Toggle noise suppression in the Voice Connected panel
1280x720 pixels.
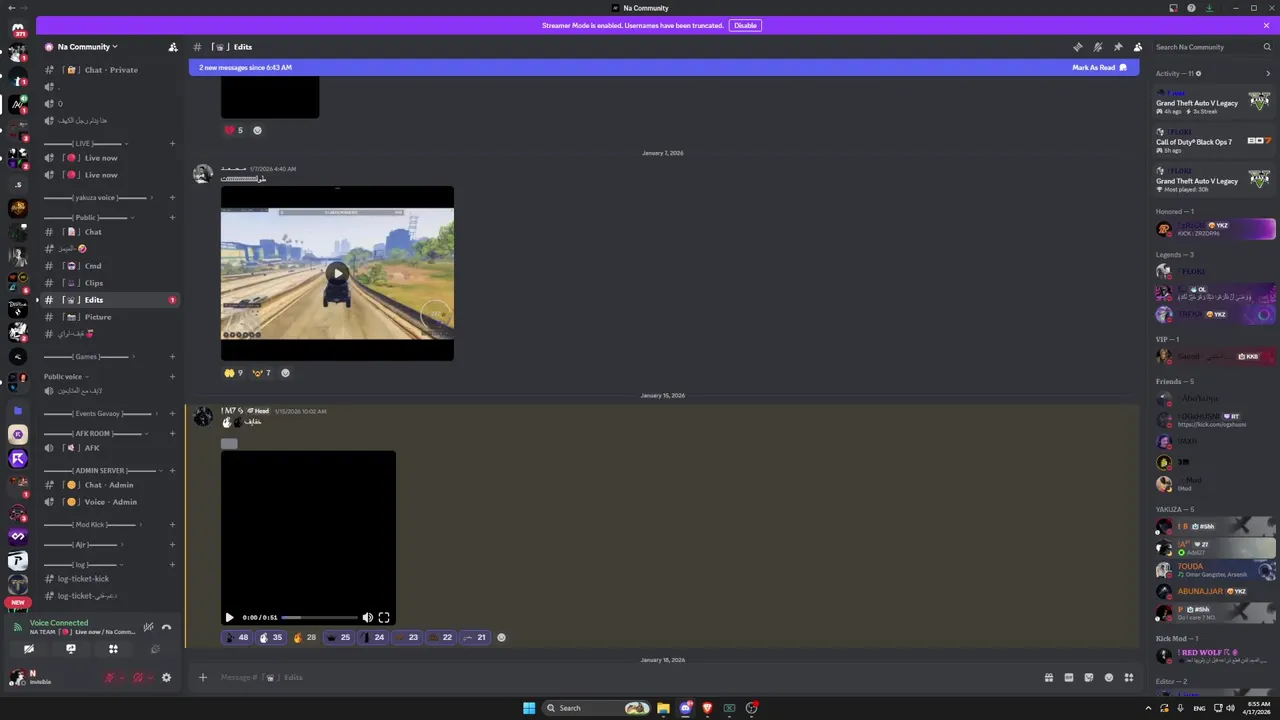click(x=148, y=627)
